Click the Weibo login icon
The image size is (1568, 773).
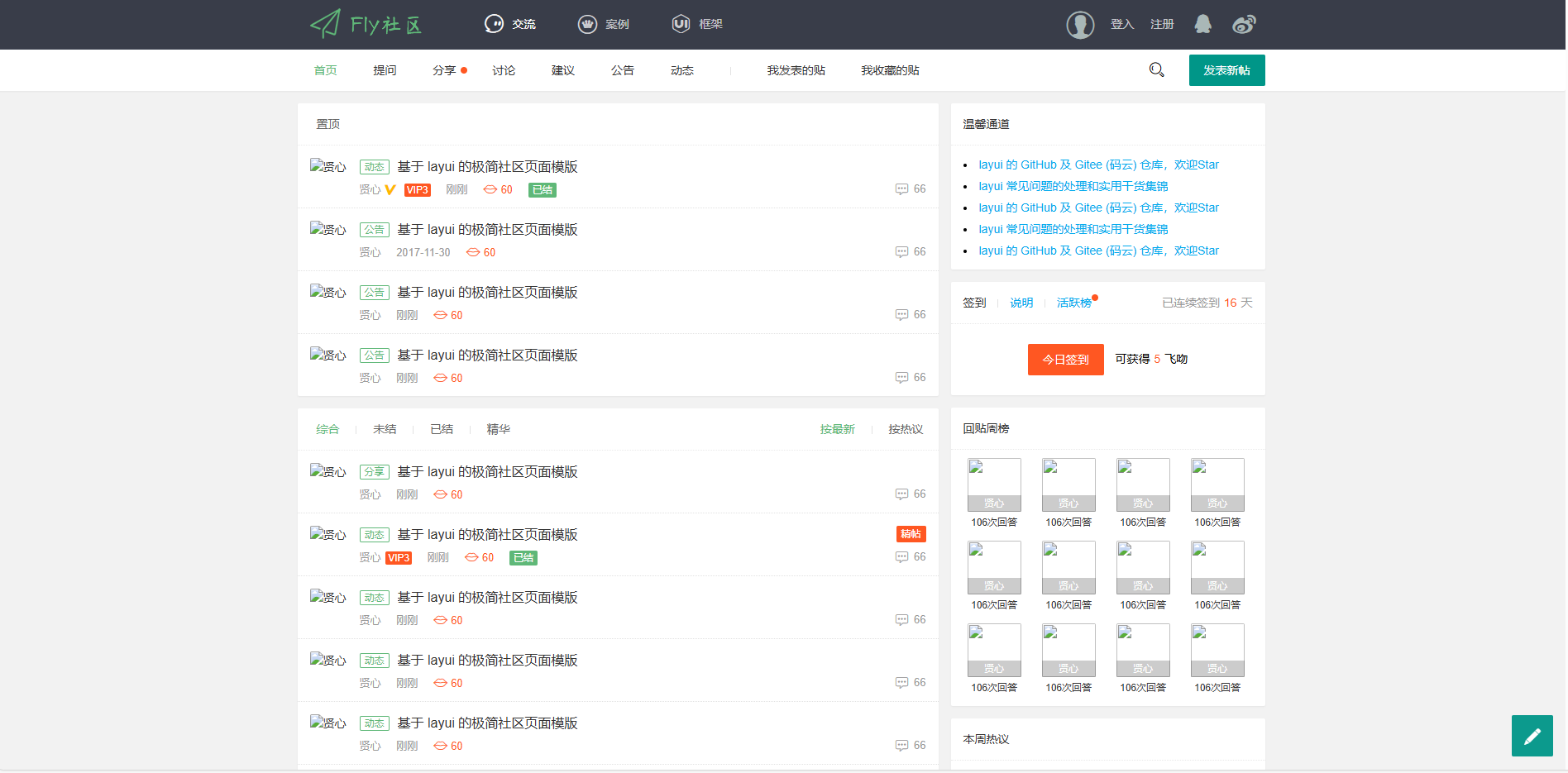[1244, 24]
